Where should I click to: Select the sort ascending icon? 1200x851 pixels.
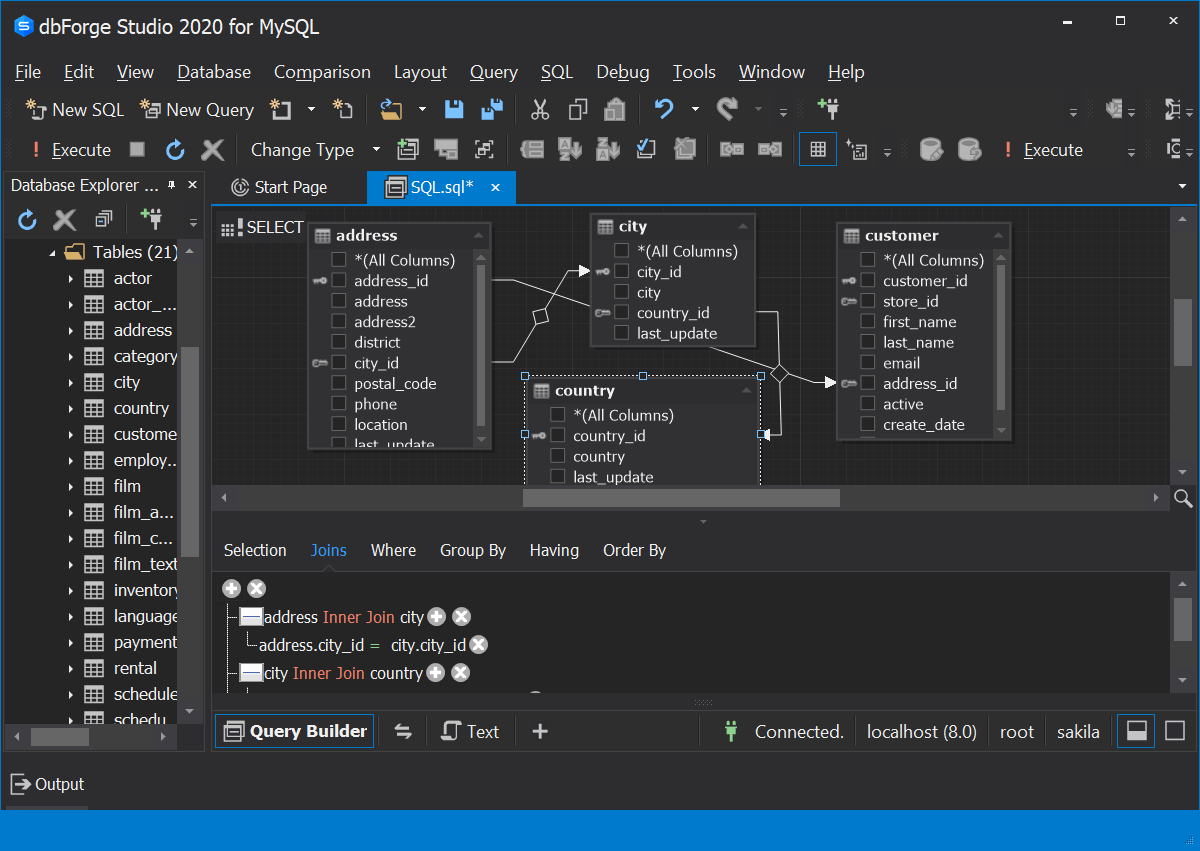[x=571, y=149]
